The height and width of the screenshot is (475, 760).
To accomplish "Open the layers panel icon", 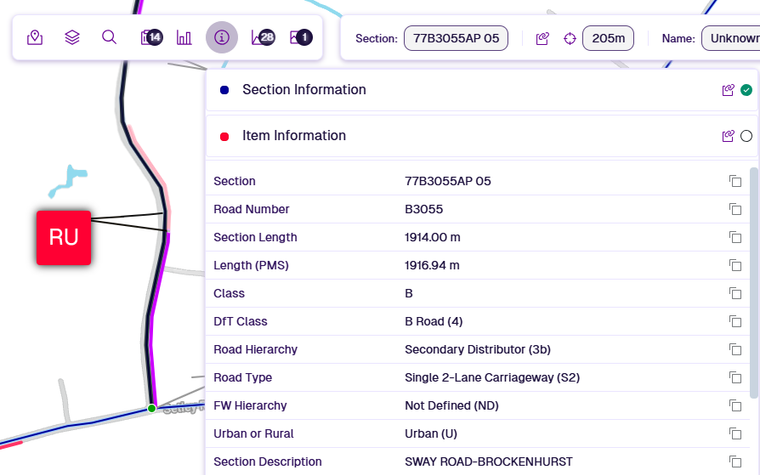I will tap(72, 37).
